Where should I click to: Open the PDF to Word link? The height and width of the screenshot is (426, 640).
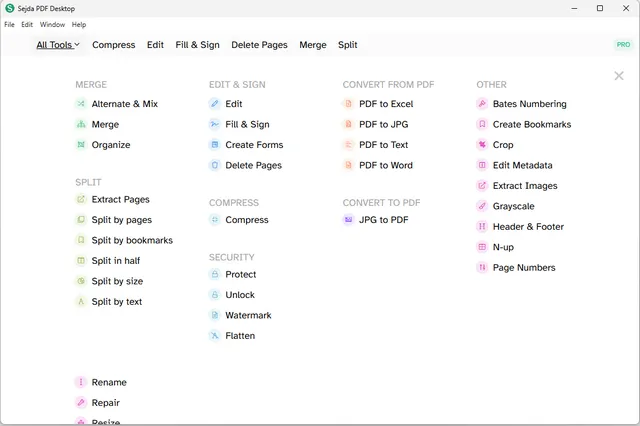click(x=386, y=165)
